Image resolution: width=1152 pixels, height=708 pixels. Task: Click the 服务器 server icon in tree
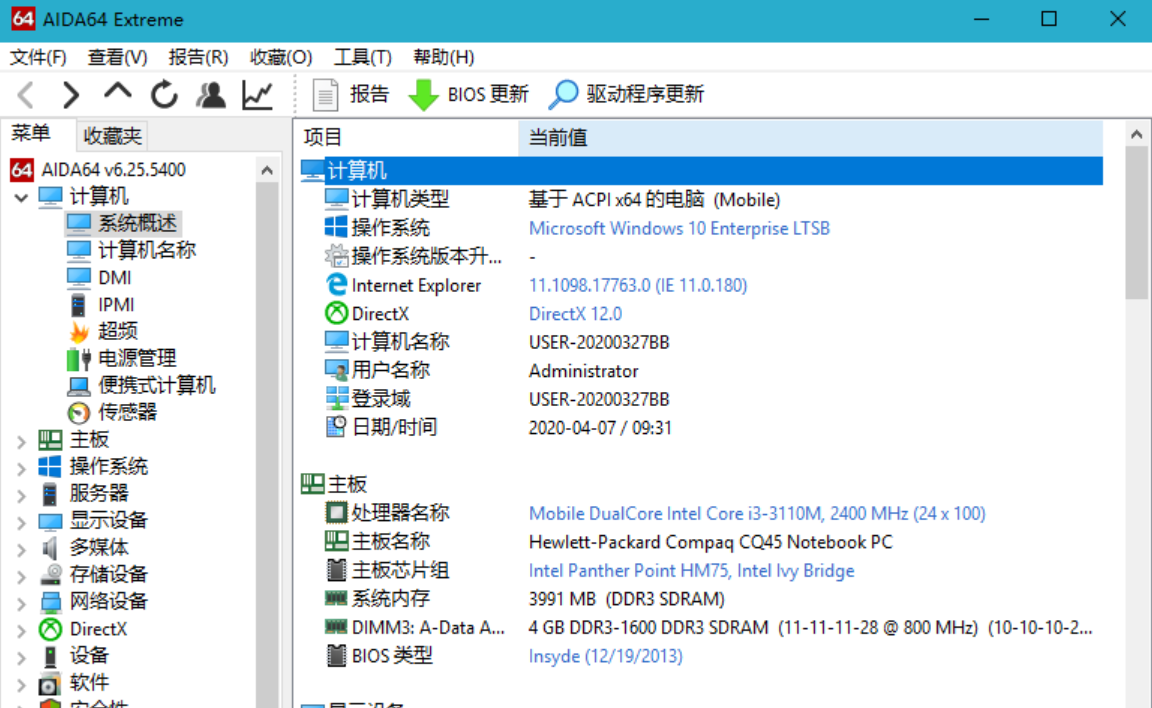pyautogui.click(x=49, y=494)
